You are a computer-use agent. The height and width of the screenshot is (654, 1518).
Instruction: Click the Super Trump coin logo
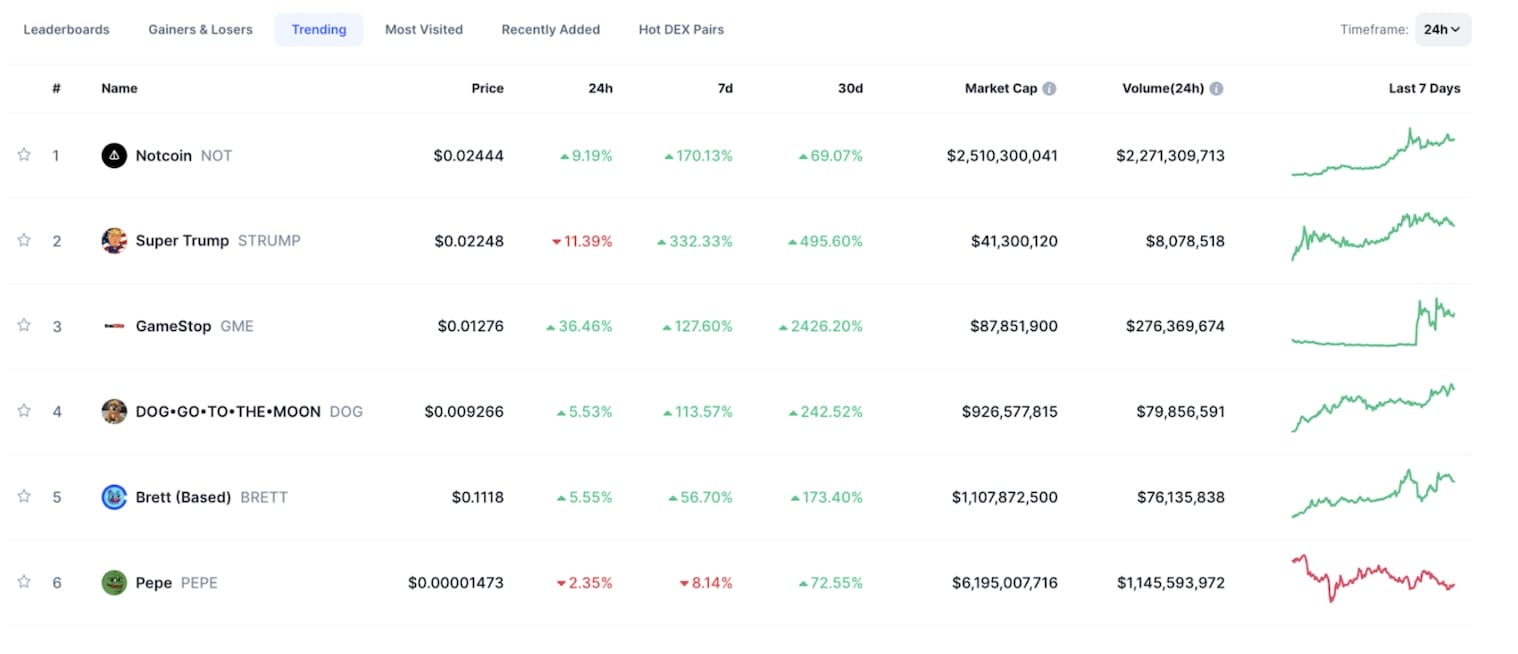click(x=114, y=241)
